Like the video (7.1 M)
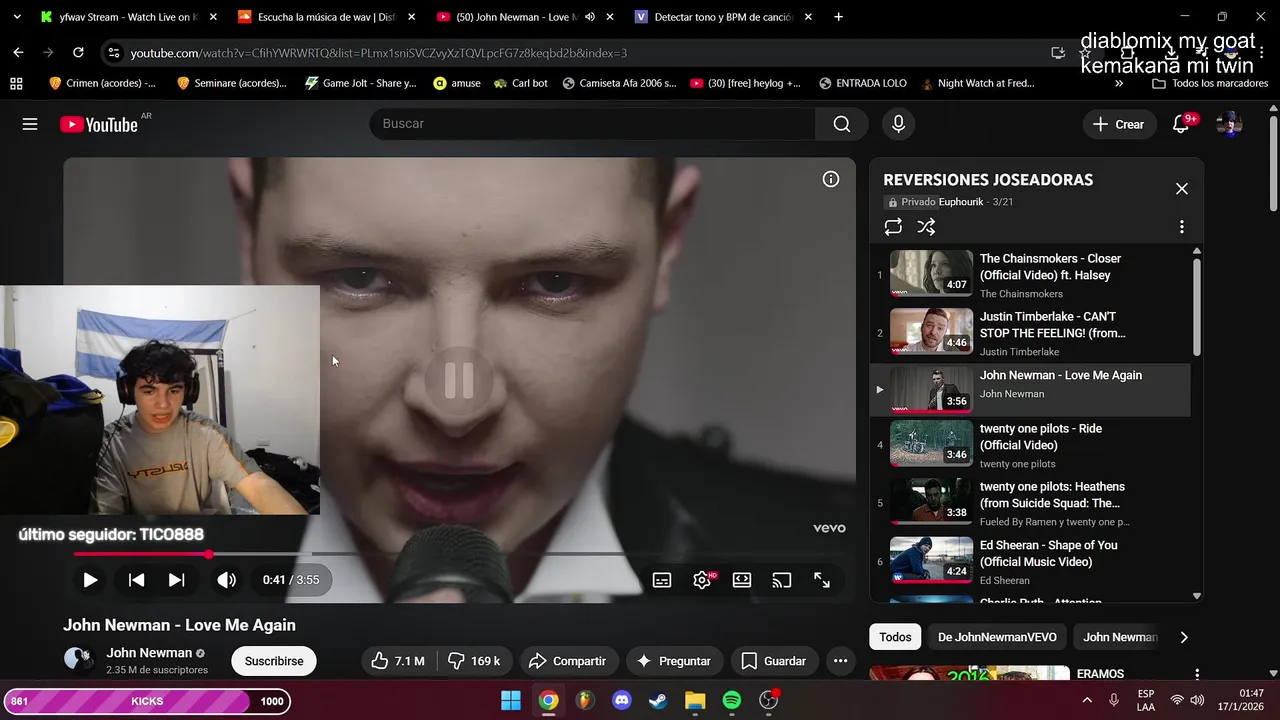The height and width of the screenshot is (720, 1280). click(398, 661)
